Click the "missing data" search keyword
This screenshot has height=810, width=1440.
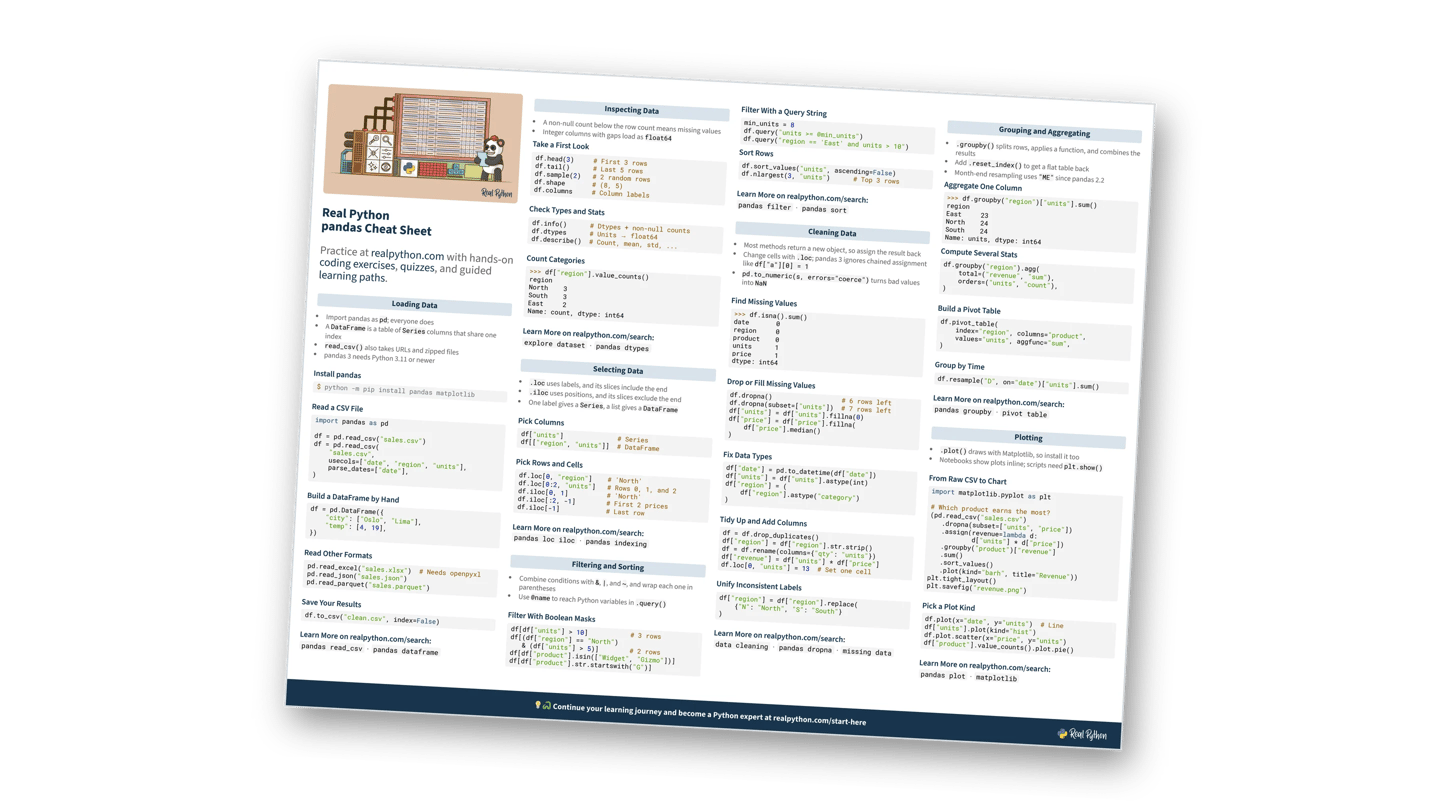click(x=866, y=652)
